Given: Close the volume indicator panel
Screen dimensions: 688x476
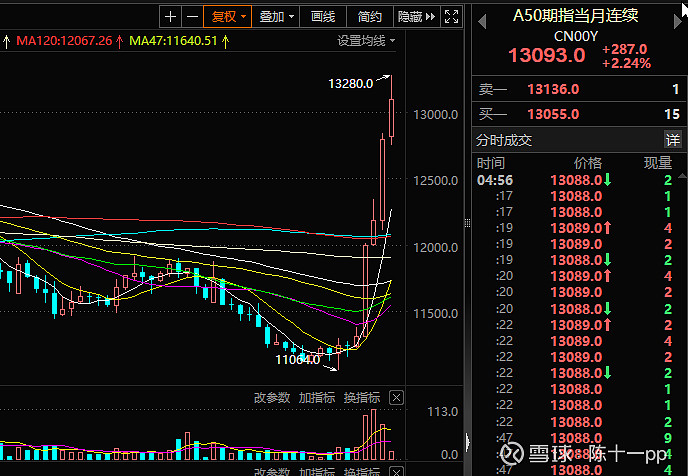Looking at the screenshot, I should 396,398.
